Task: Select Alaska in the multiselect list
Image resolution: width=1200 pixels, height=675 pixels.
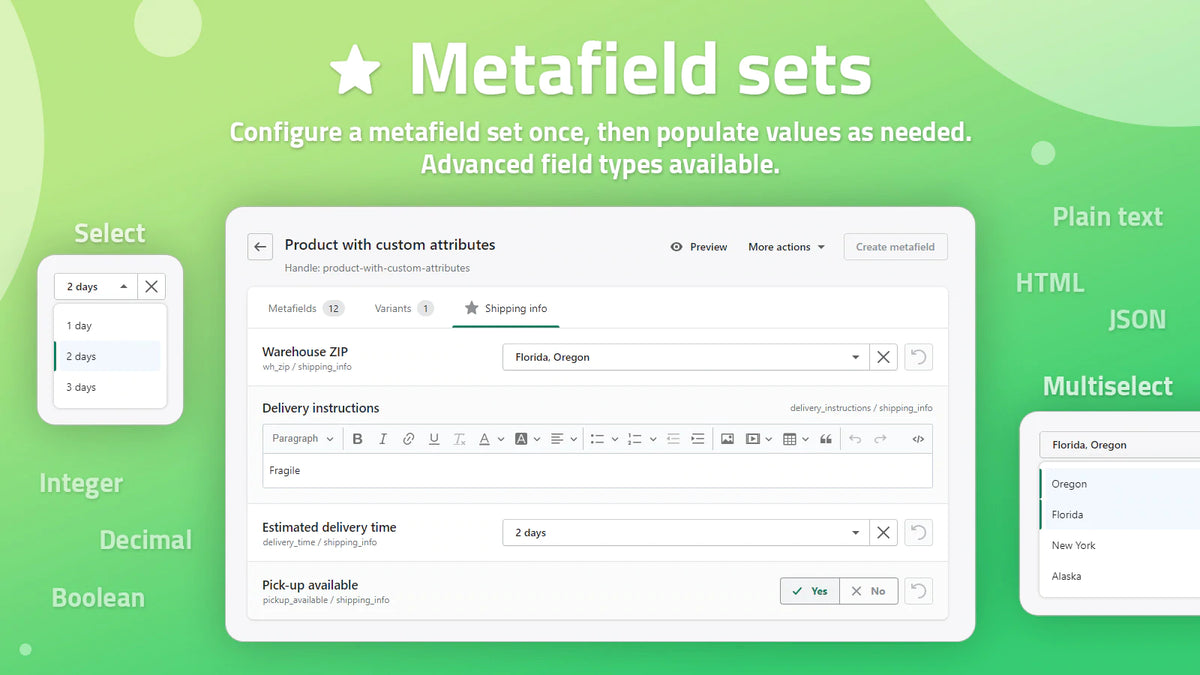Action: coord(1119,576)
